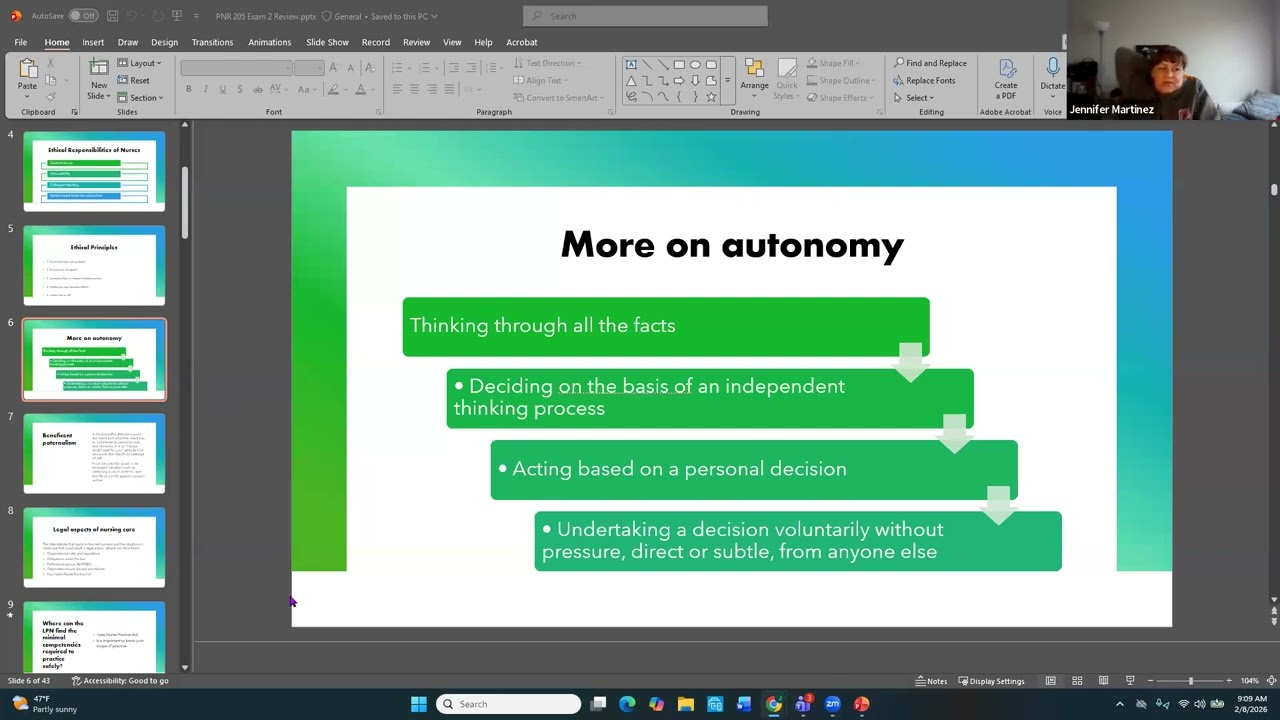The image size is (1280, 720).
Task: Click the fit slide to window icon
Action: pyautogui.click(x=1271, y=681)
